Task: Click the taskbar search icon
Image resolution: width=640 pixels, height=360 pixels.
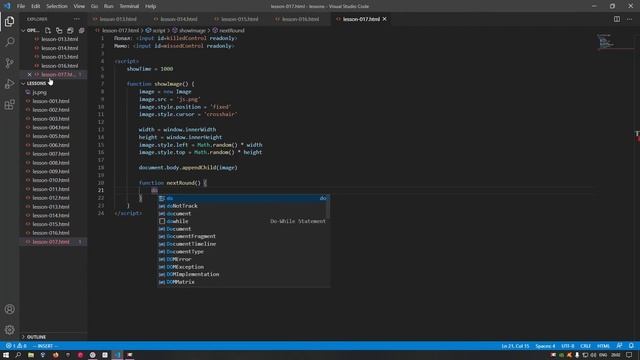Action: point(18,355)
